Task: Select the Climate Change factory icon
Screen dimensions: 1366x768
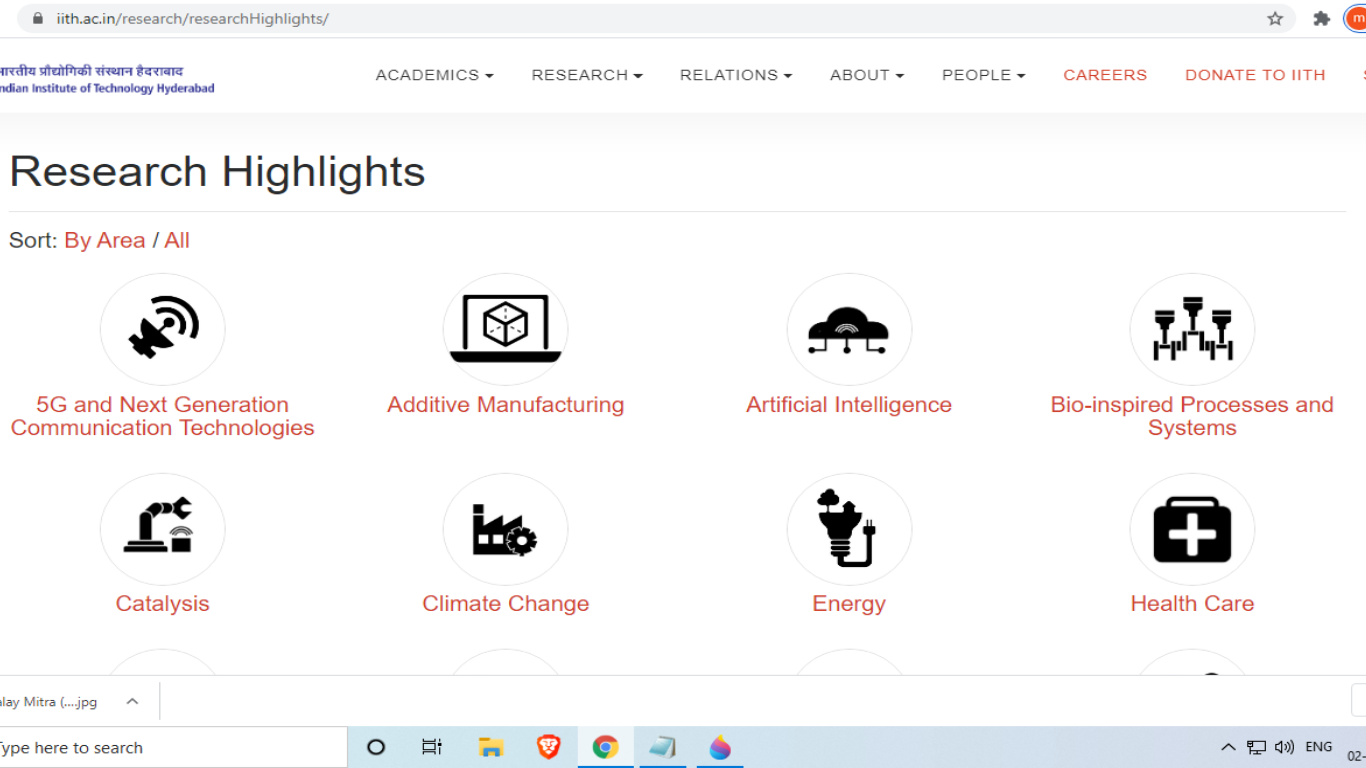Action: click(505, 529)
